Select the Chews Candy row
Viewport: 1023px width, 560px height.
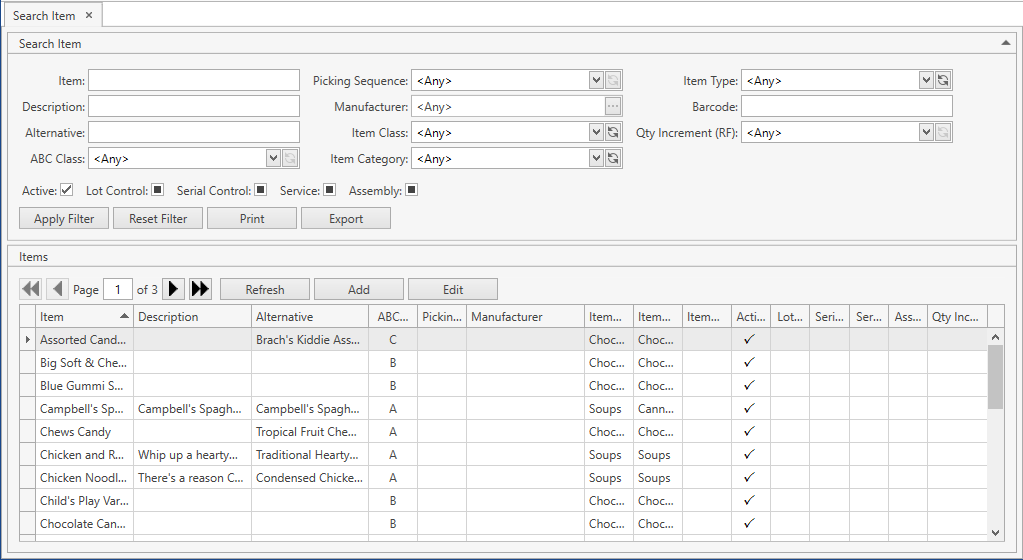503,431
